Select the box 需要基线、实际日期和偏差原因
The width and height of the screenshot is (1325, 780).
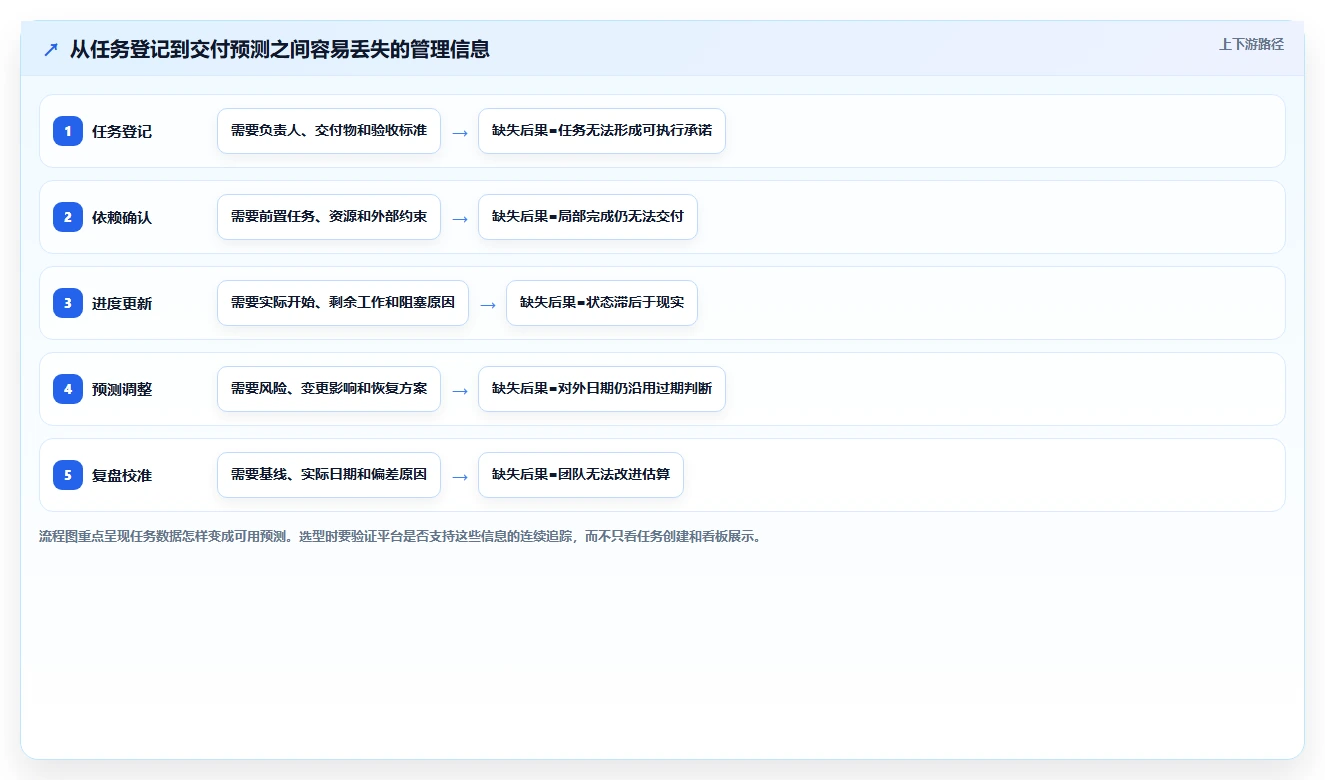point(329,475)
